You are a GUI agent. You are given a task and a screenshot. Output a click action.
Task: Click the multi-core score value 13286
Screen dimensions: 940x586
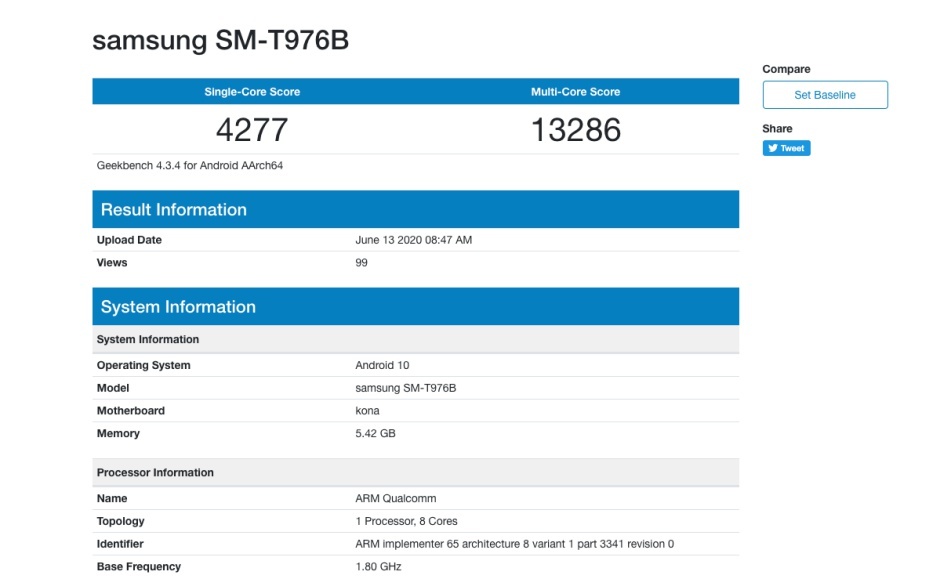(575, 129)
